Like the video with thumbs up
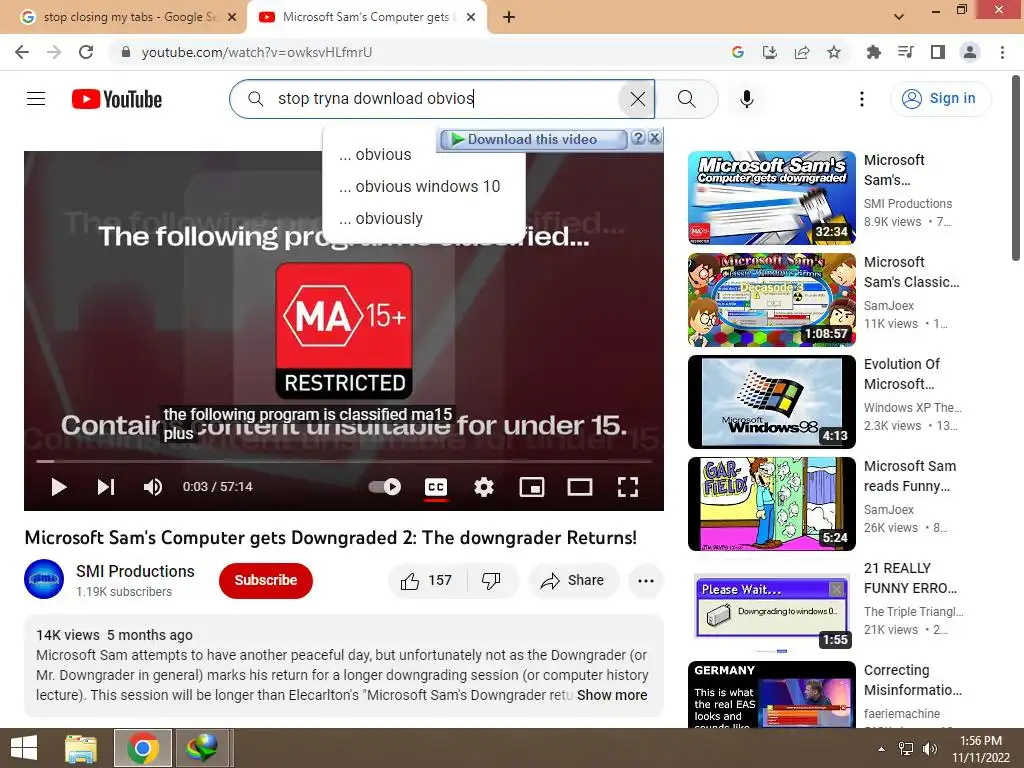1024x768 pixels. click(x=426, y=580)
